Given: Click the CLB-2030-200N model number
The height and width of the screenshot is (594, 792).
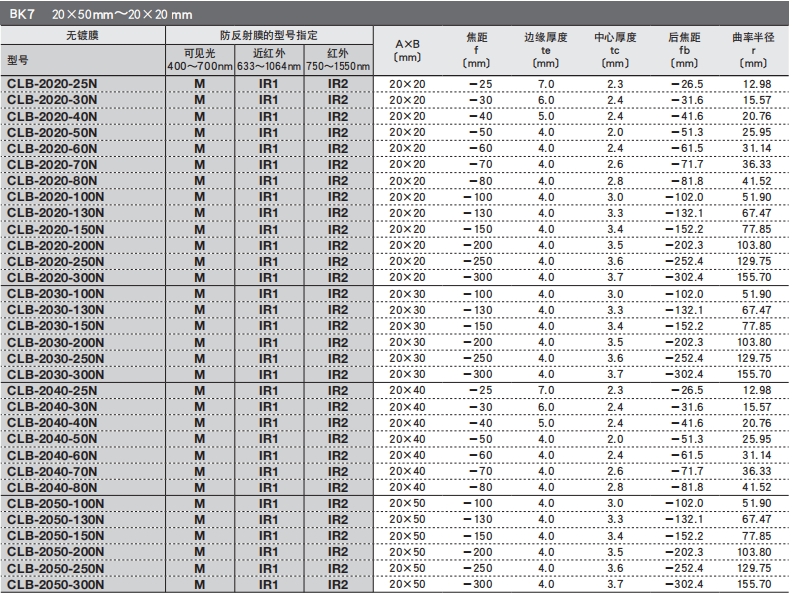Looking at the screenshot, I should 56,342.
